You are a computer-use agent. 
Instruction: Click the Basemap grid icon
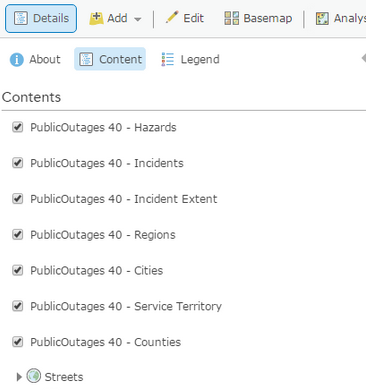[231, 18]
